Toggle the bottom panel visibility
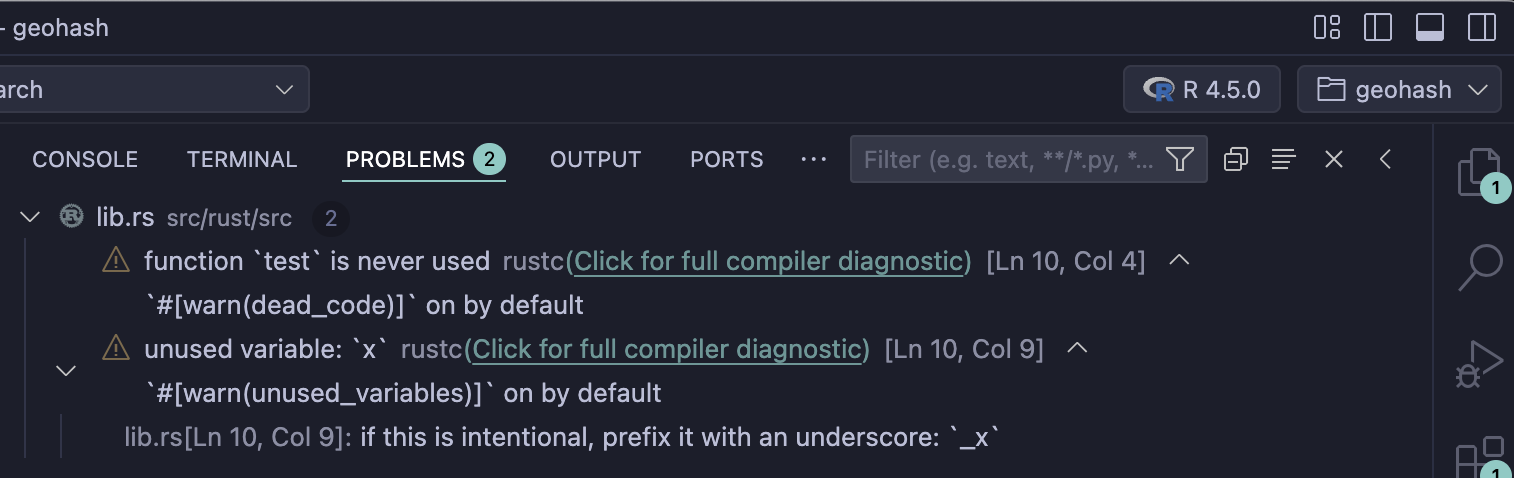This screenshot has height=478, width=1514. coord(1430,27)
